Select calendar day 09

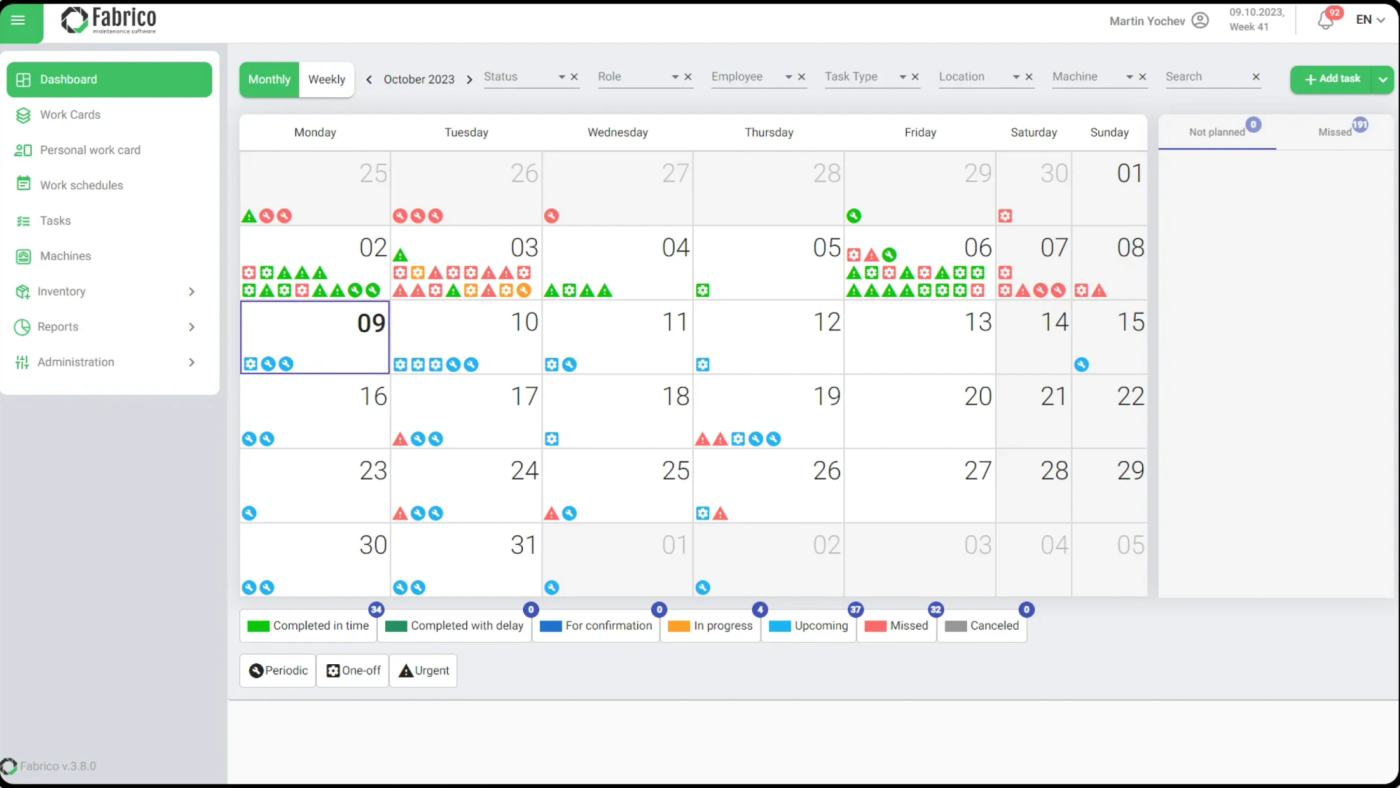315,337
